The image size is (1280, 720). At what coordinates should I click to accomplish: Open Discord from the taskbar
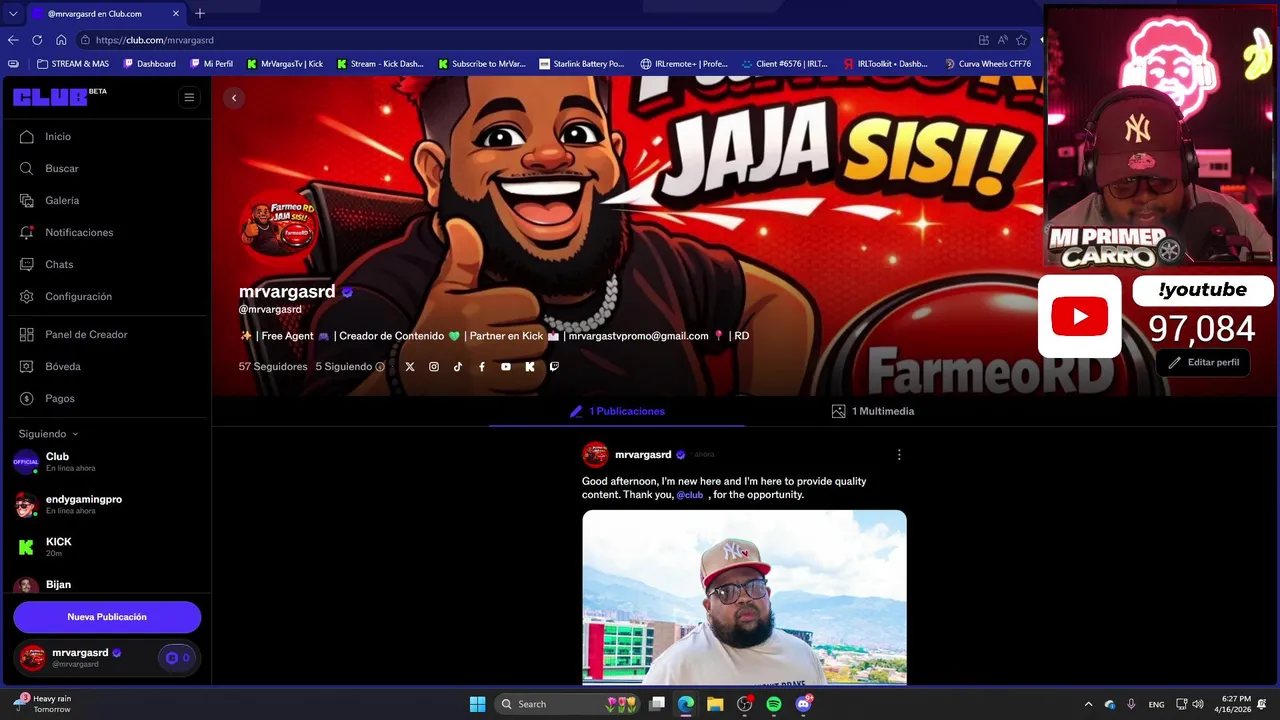803,704
